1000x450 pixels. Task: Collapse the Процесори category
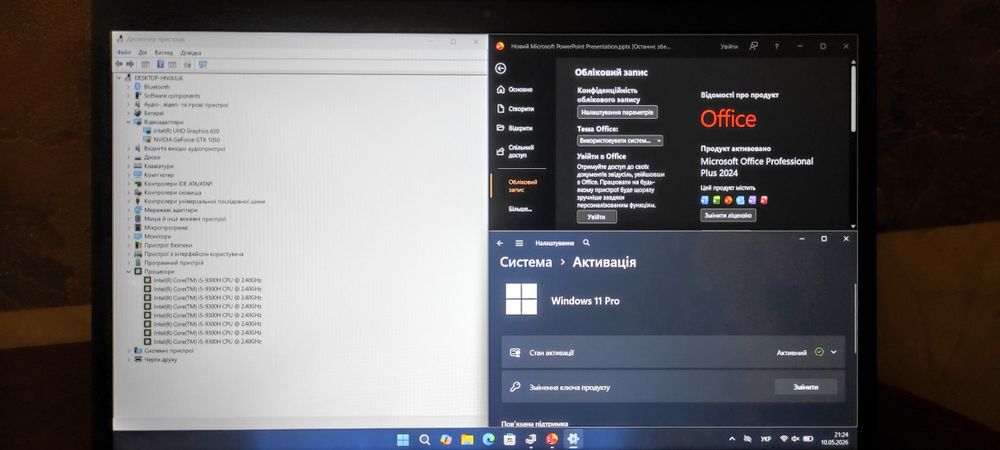[128, 272]
